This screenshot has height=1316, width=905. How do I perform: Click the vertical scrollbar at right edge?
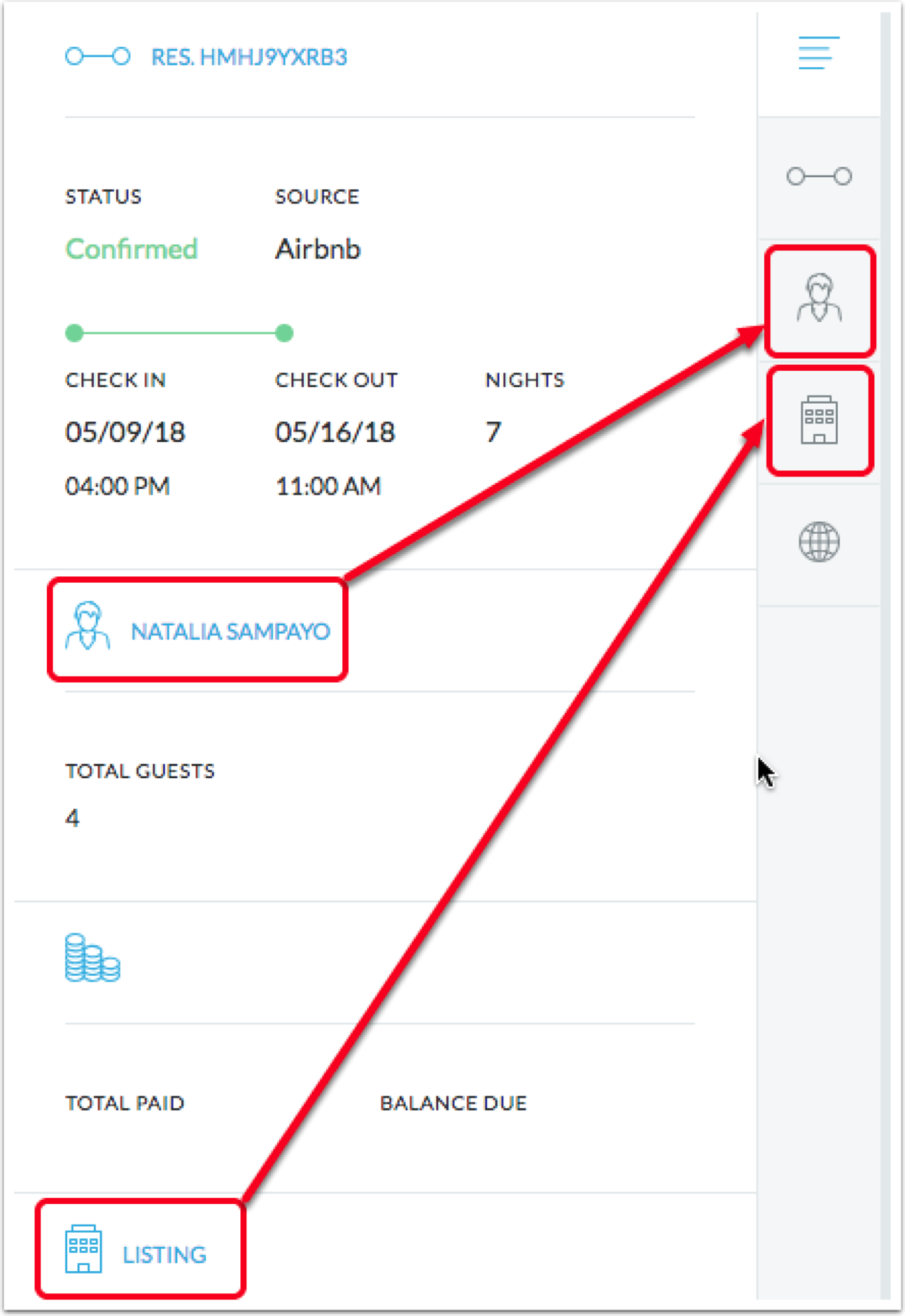tap(885, 655)
